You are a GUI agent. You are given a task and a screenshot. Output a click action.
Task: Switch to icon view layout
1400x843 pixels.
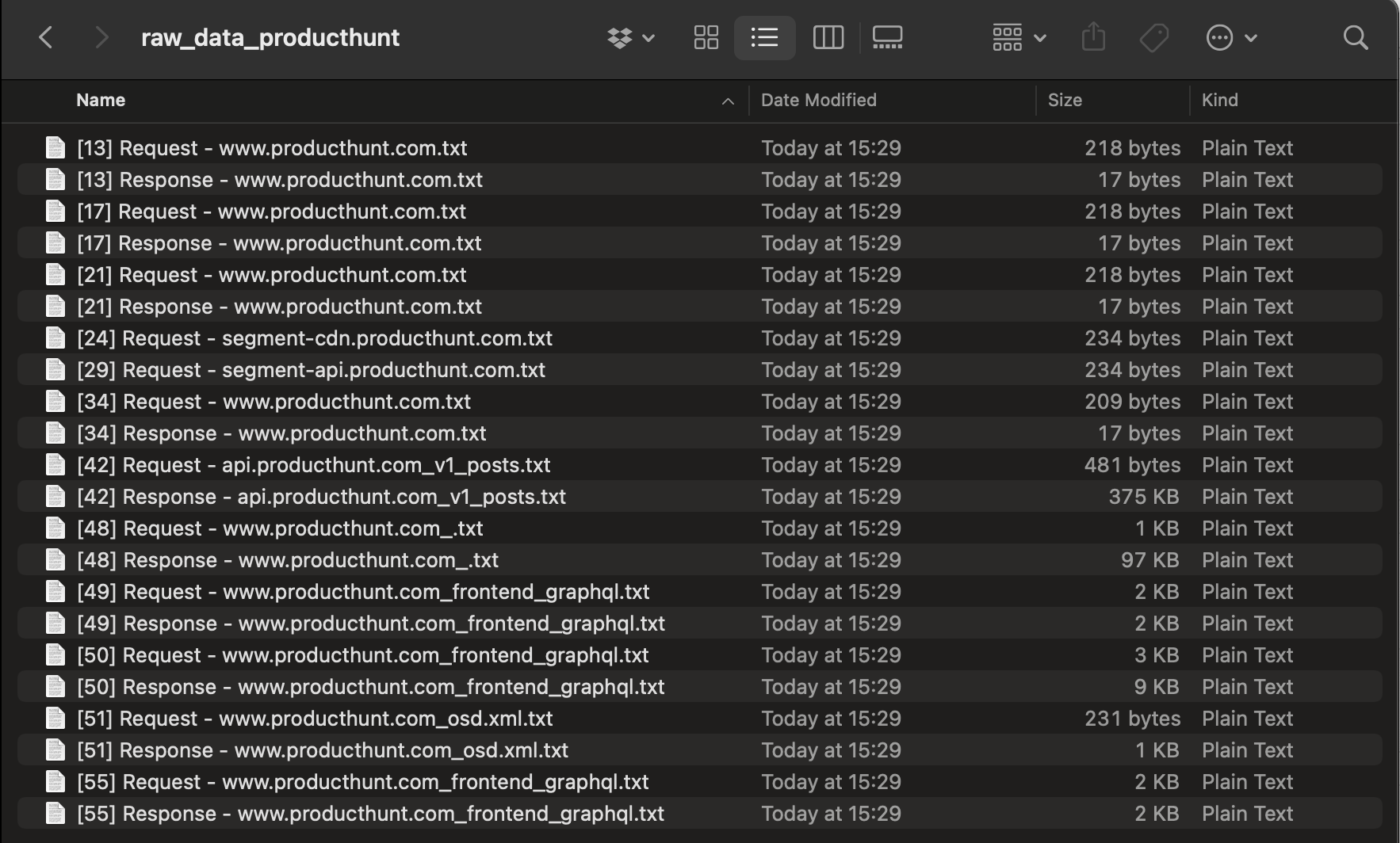point(706,37)
